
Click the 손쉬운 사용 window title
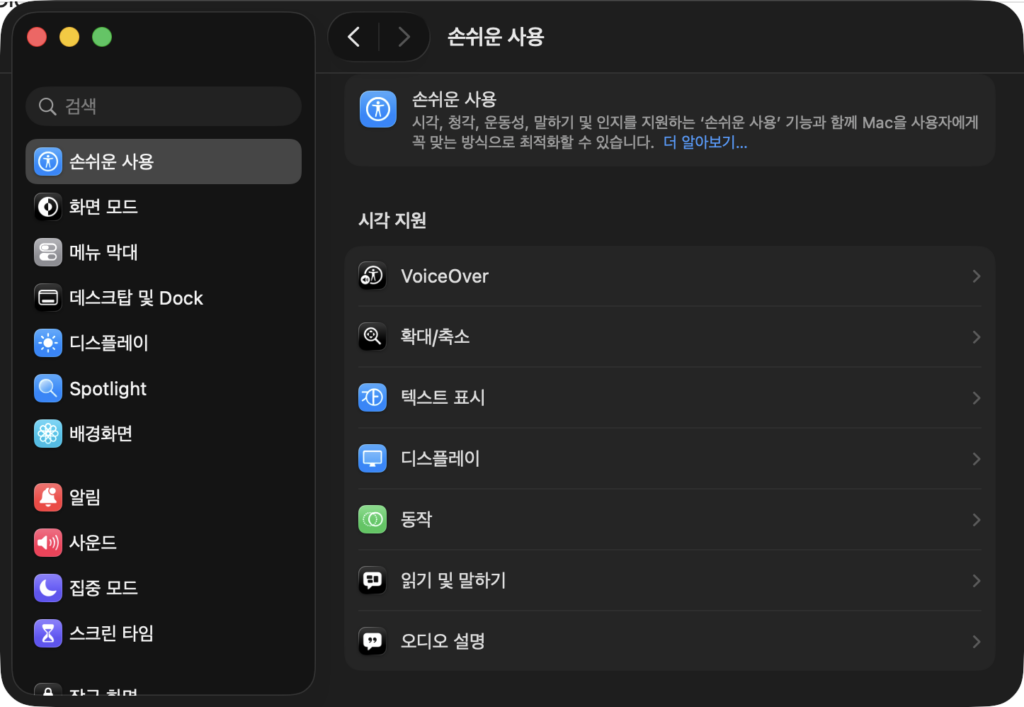496,37
